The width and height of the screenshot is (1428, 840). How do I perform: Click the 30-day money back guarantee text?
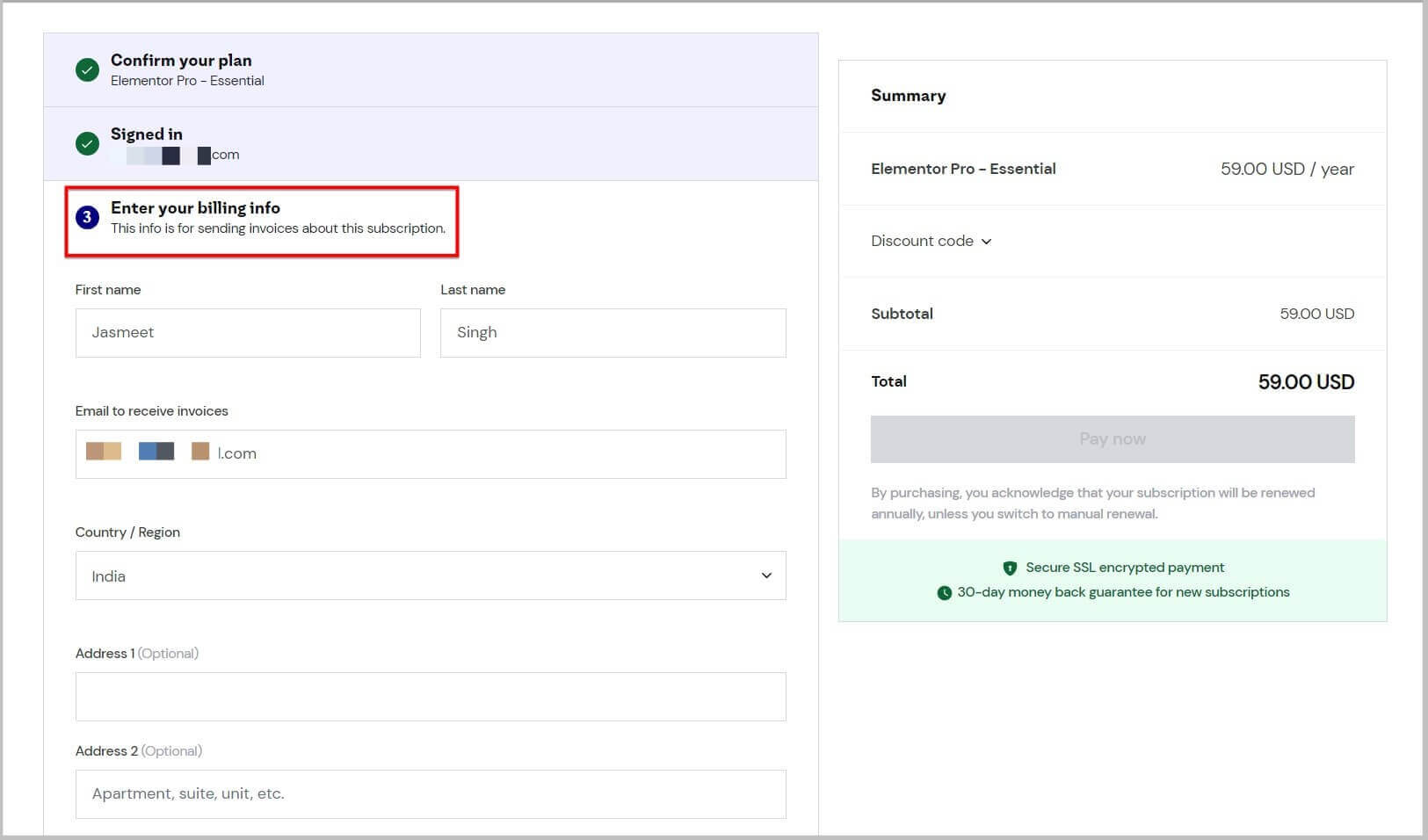(1123, 592)
